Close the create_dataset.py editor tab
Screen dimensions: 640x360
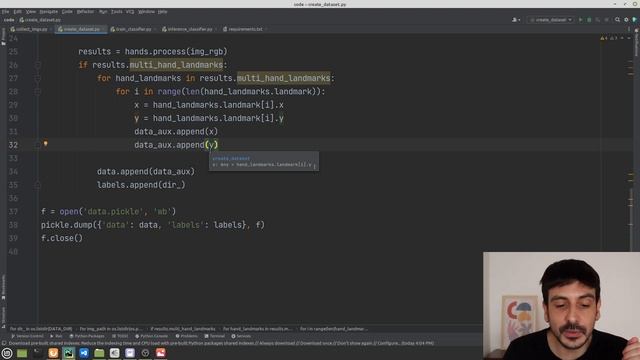click(x=103, y=29)
